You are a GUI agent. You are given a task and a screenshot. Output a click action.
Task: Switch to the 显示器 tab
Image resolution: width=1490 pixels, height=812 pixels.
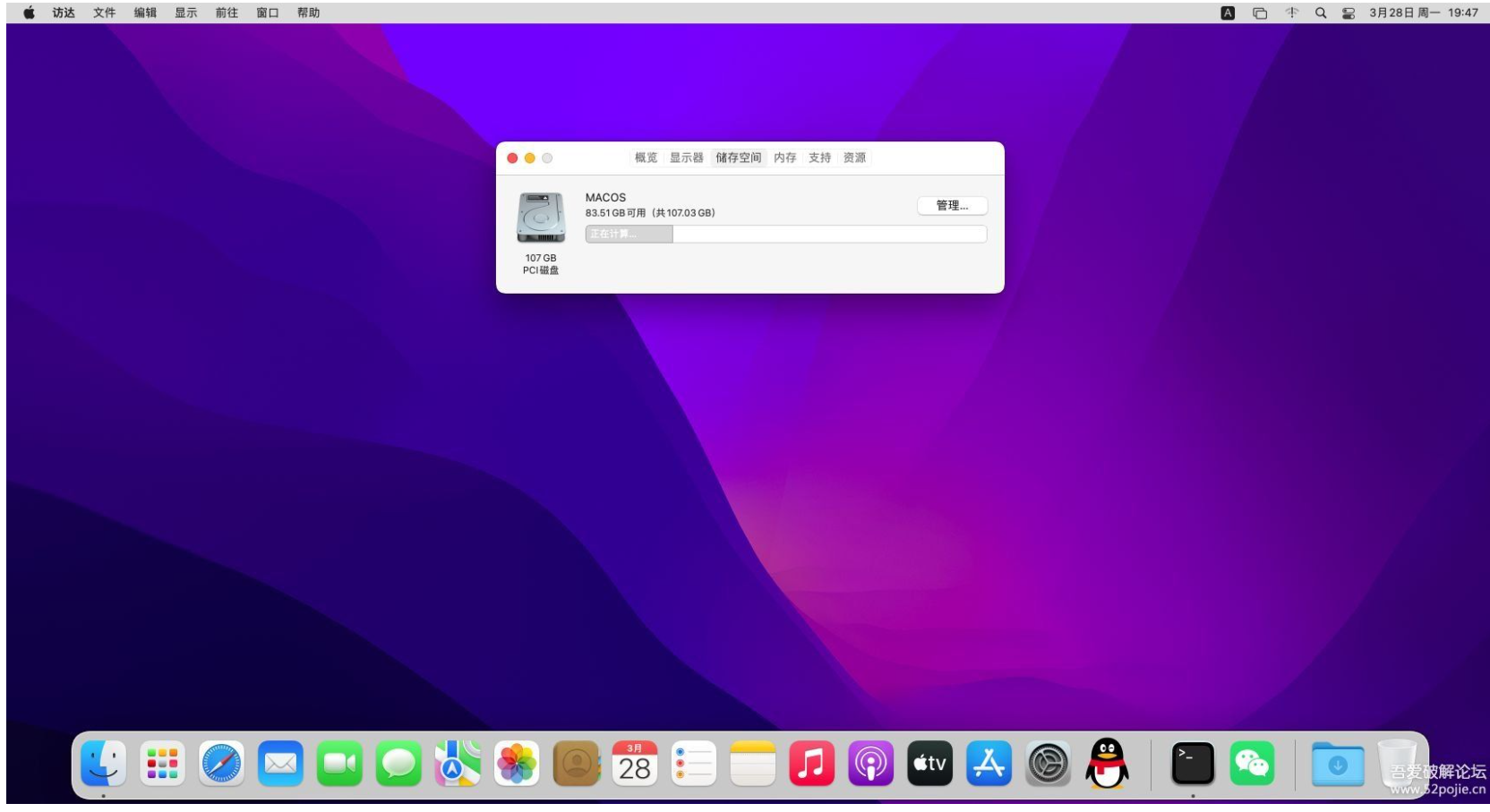687,158
